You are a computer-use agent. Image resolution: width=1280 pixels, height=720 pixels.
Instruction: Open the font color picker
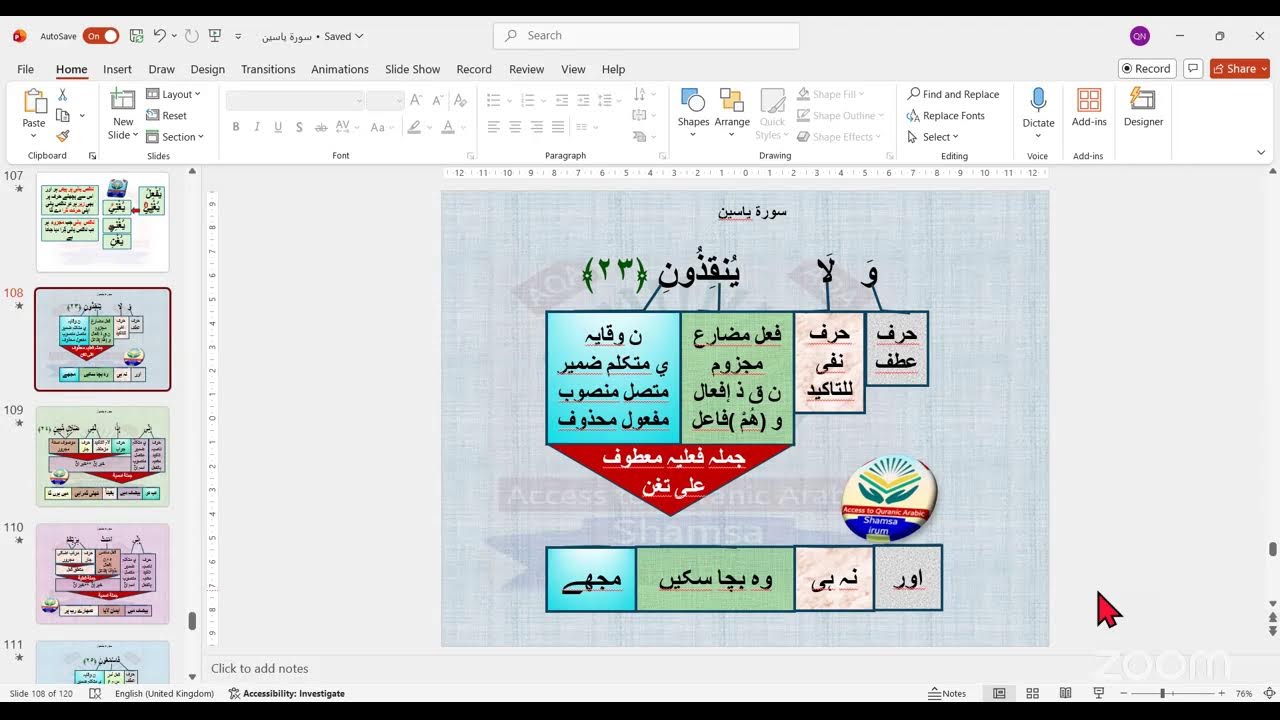pyautogui.click(x=448, y=127)
